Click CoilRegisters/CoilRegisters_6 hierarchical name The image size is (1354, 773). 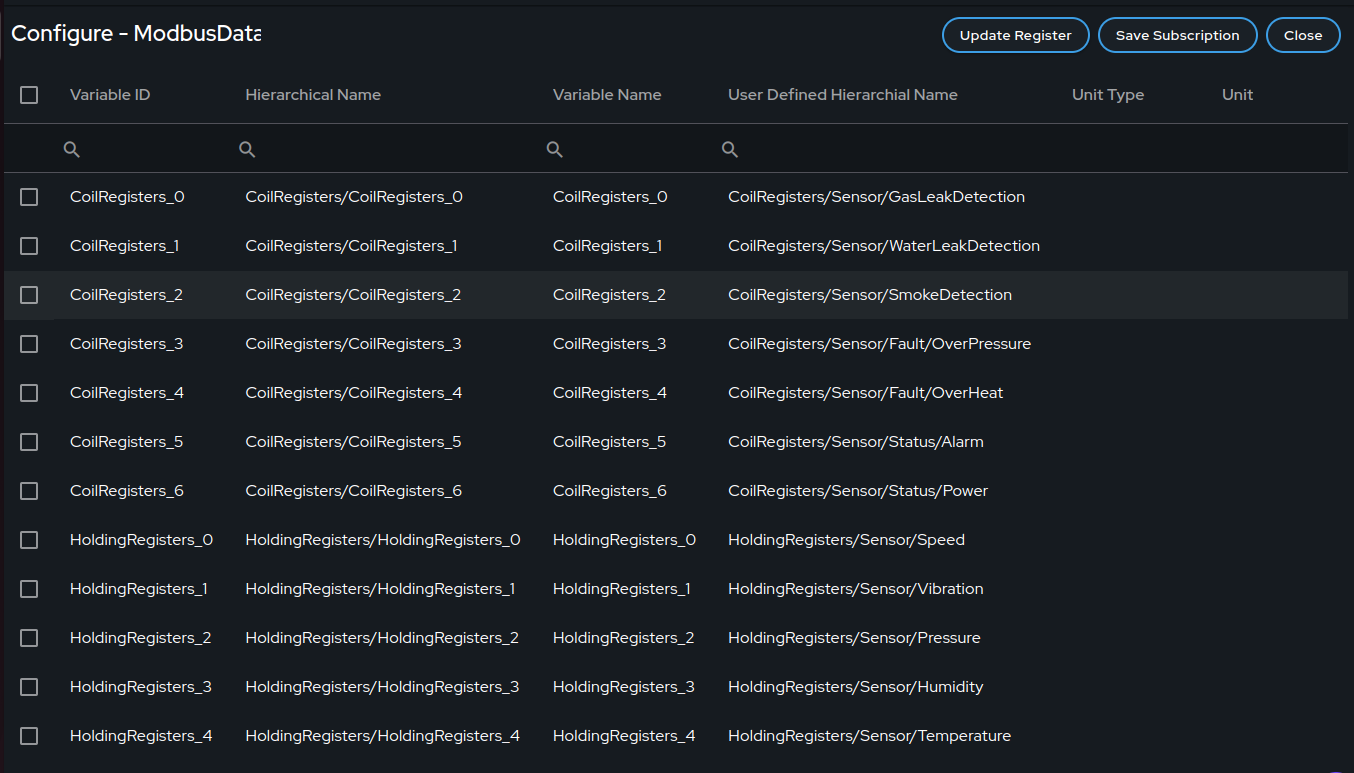(x=353, y=491)
